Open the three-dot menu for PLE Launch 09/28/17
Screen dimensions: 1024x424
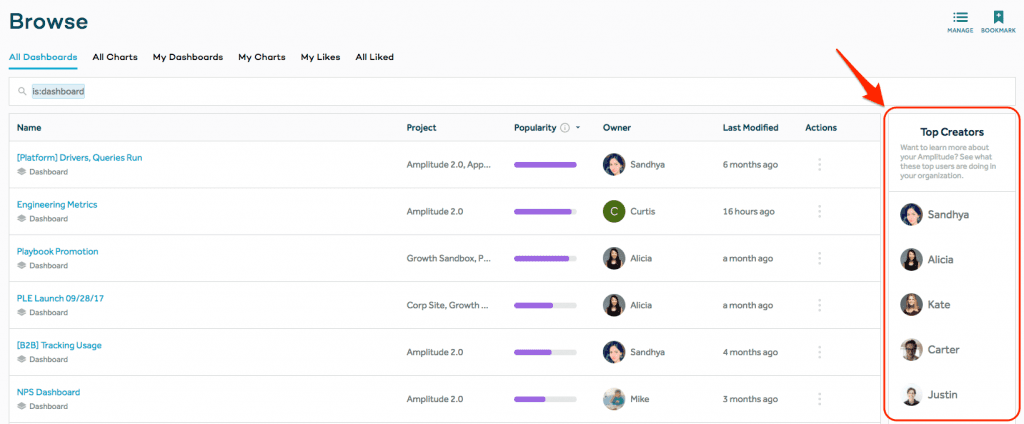pos(819,305)
